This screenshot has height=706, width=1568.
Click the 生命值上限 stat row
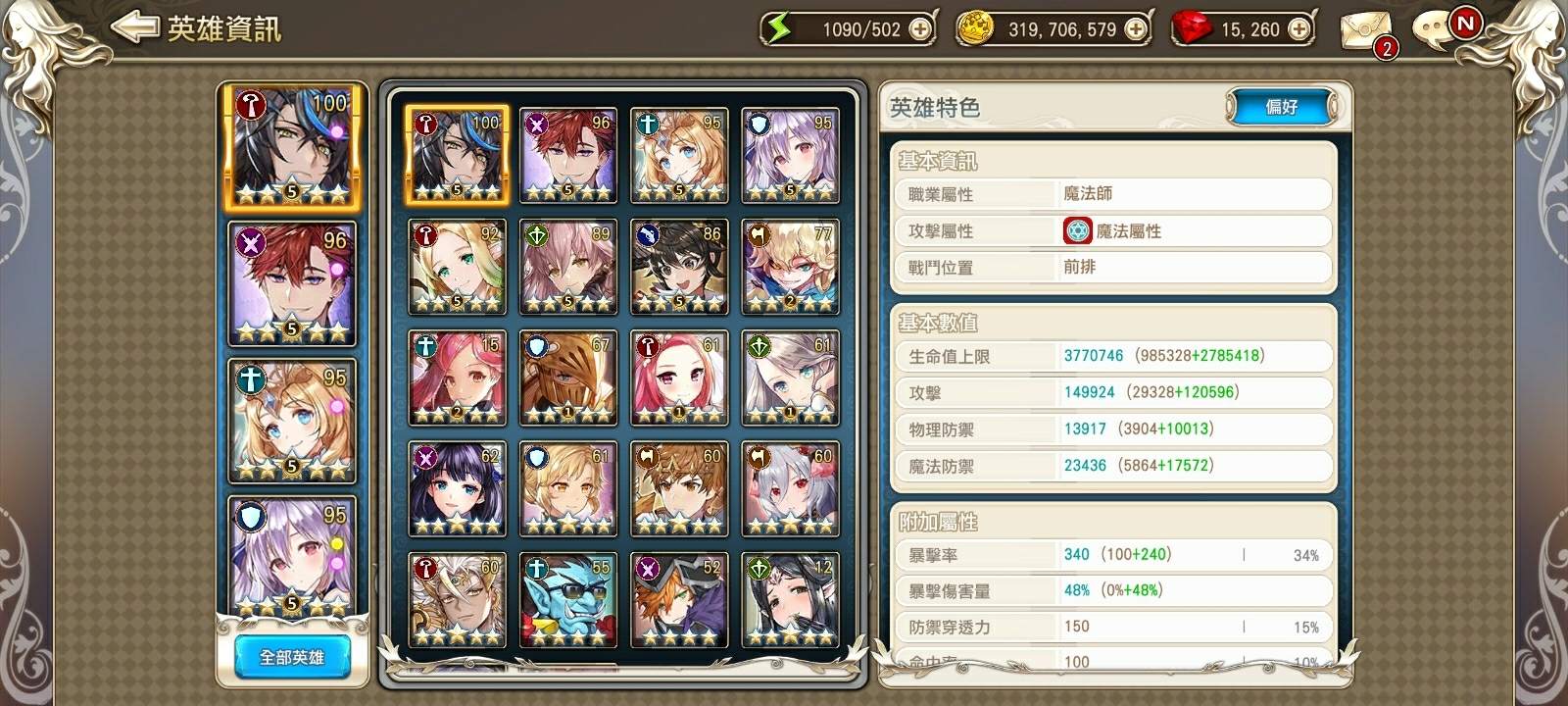click(x=1114, y=356)
